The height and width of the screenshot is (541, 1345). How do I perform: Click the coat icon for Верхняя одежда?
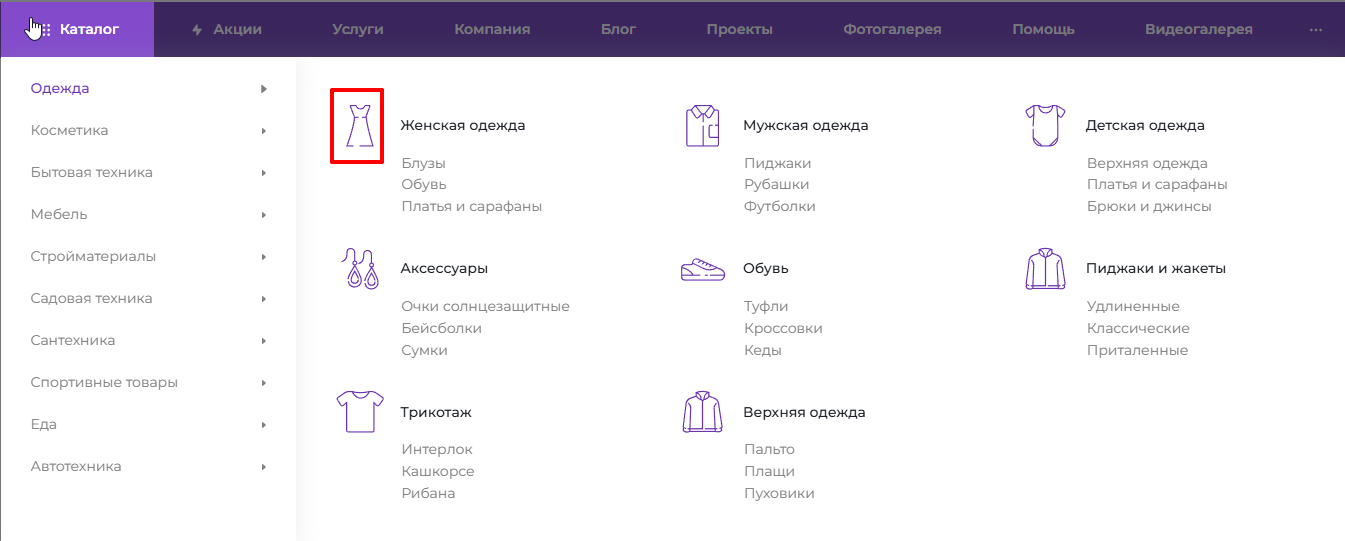pos(702,412)
